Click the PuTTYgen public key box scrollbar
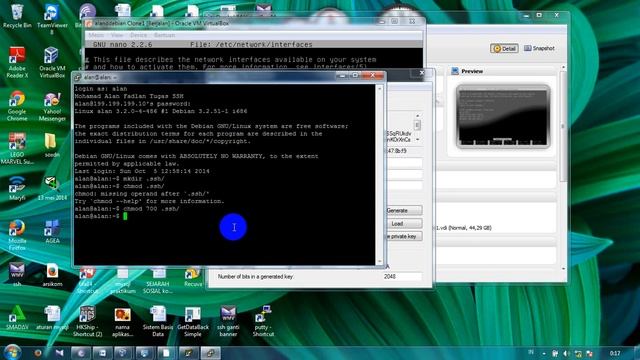Image resolution: width=640 pixels, height=360 pixels. [x=417, y=128]
